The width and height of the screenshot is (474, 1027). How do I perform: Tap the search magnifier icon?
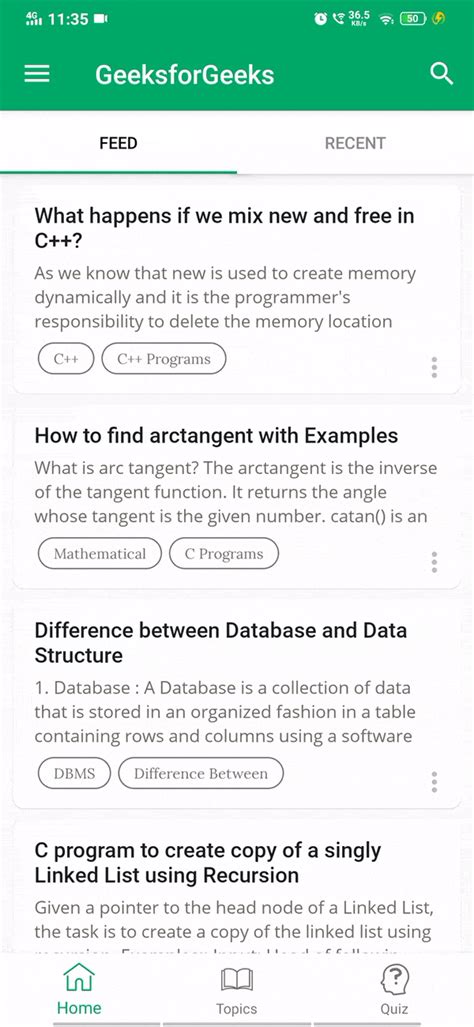[442, 74]
